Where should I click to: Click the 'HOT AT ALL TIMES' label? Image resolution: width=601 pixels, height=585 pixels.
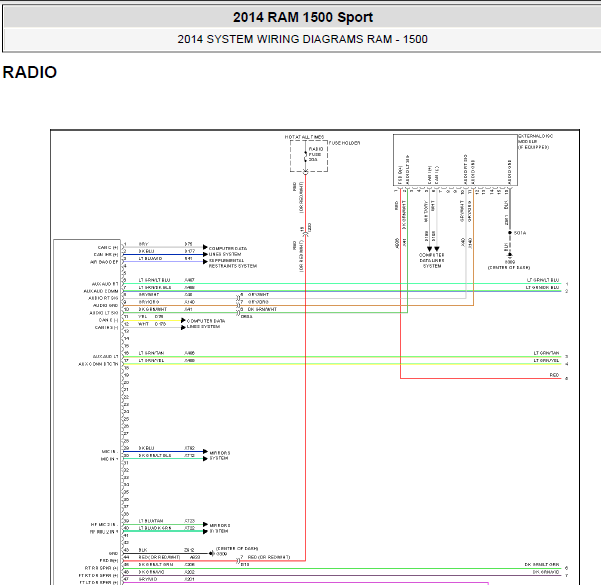click(304, 137)
